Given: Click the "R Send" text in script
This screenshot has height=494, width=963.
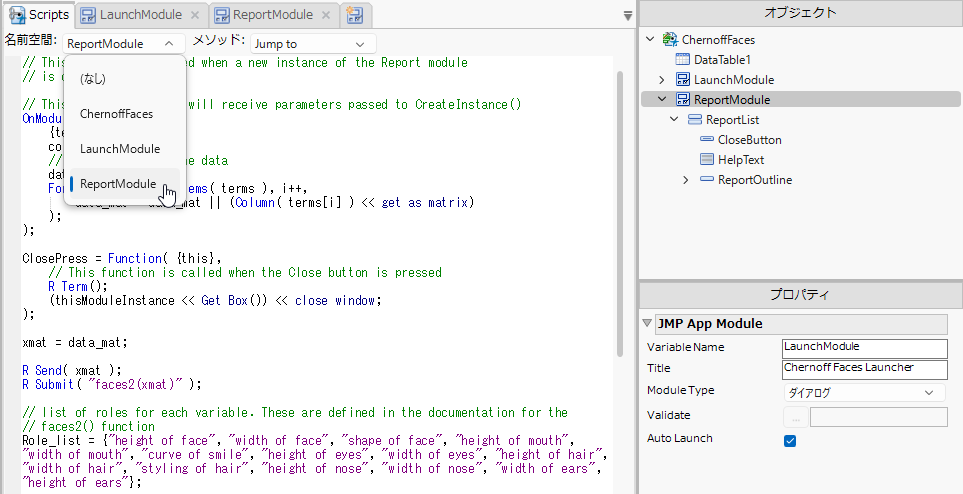Looking at the screenshot, I should [x=42, y=370].
